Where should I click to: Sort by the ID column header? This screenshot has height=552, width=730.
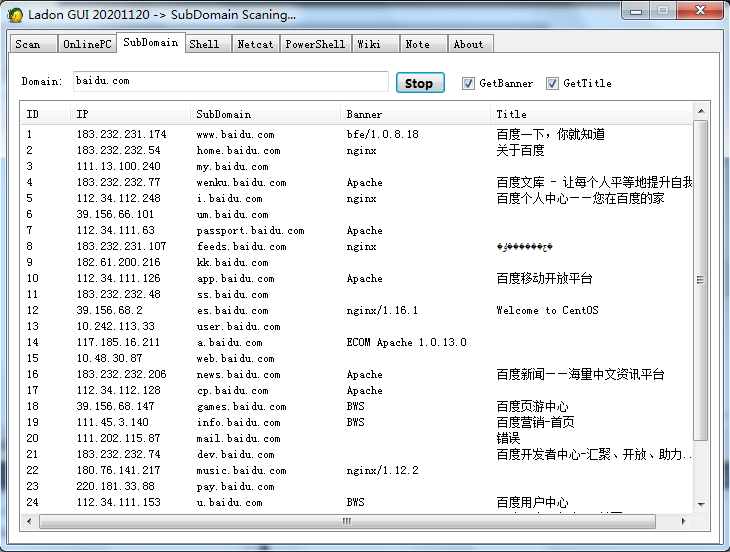46,114
